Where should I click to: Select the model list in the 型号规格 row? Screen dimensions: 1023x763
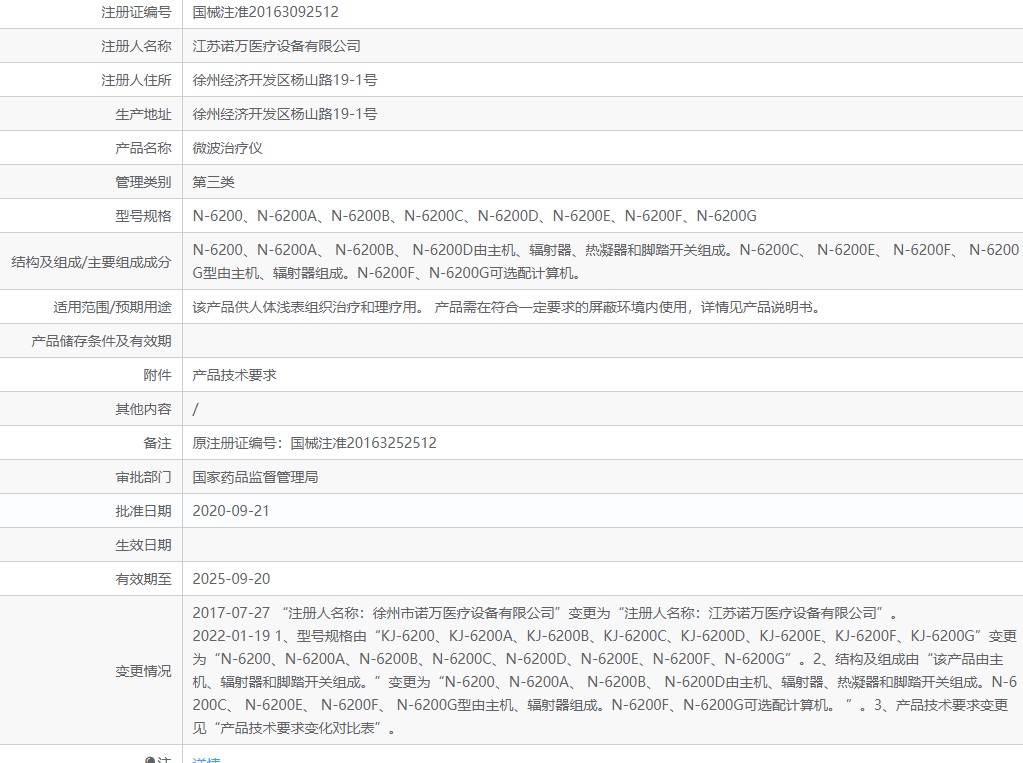click(474, 216)
